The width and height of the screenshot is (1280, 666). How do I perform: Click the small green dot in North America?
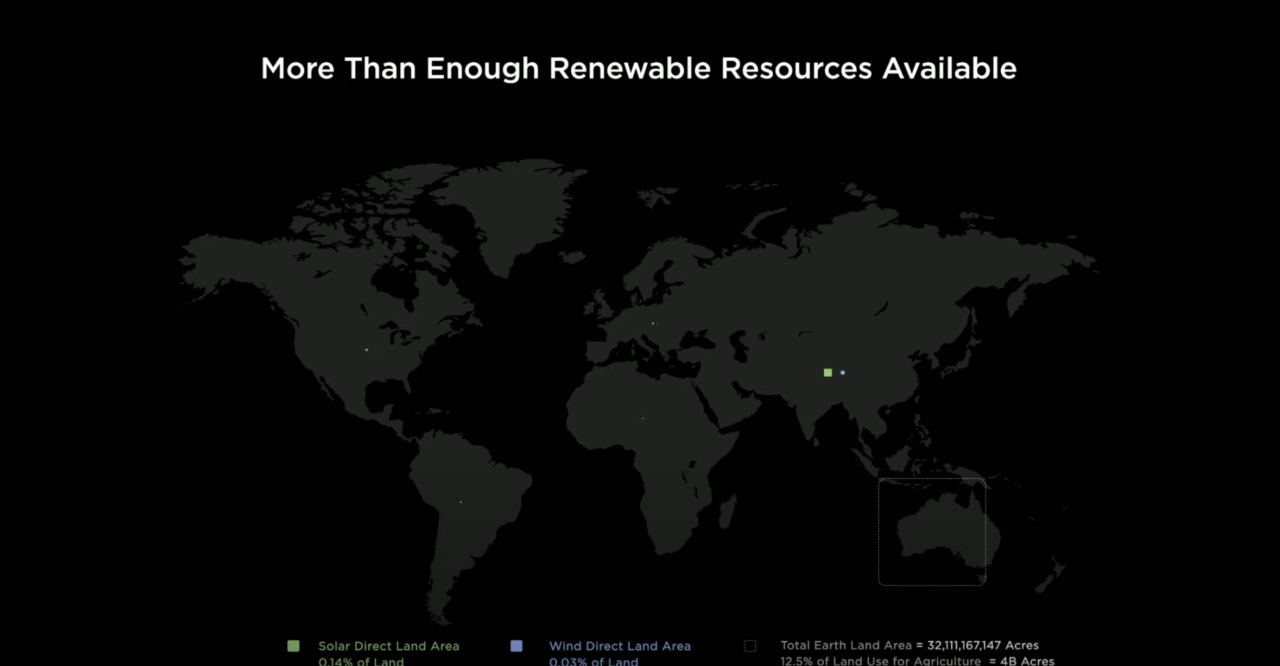pyautogui.click(x=367, y=350)
